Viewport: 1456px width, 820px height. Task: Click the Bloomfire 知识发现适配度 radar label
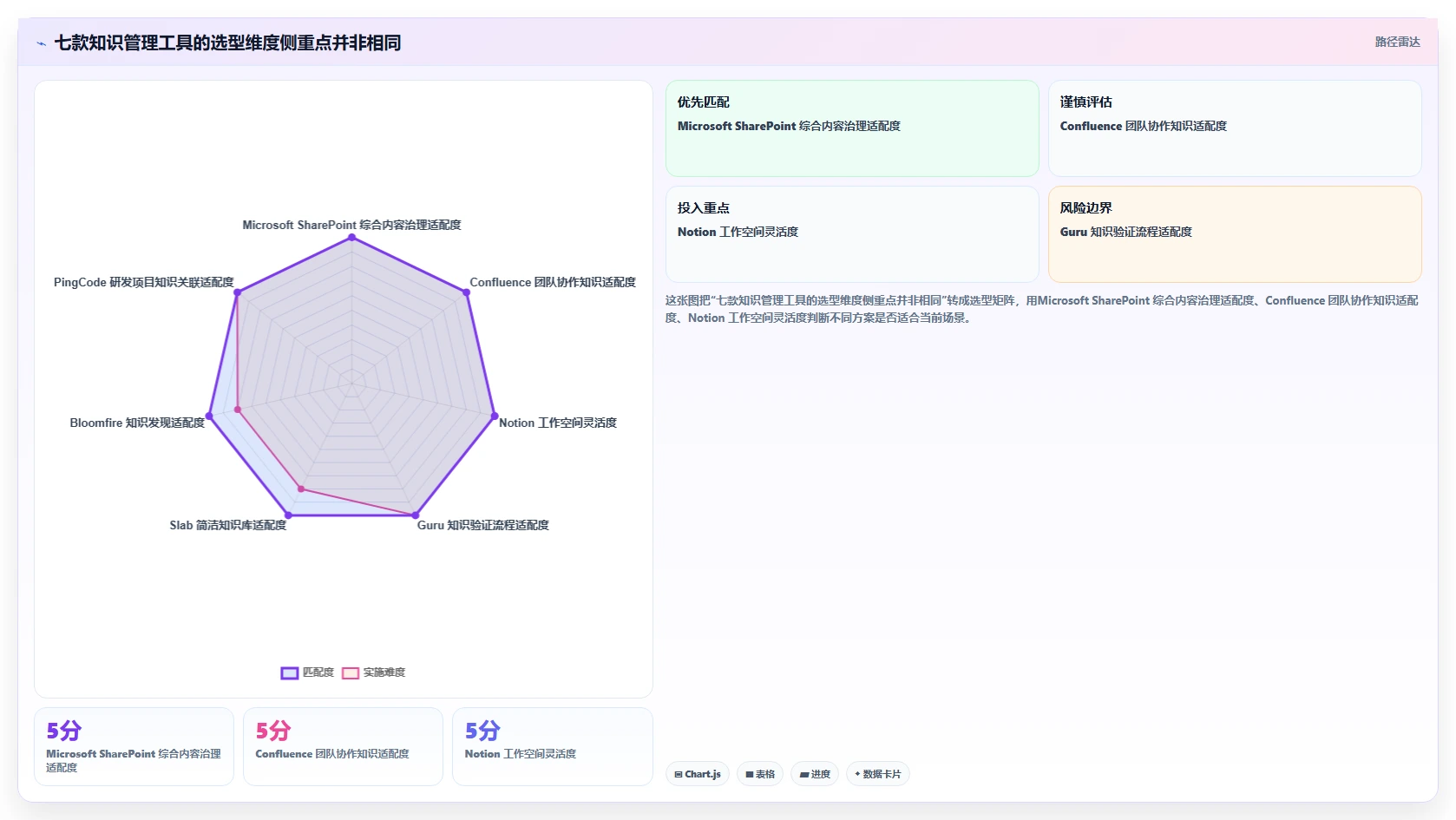point(137,423)
